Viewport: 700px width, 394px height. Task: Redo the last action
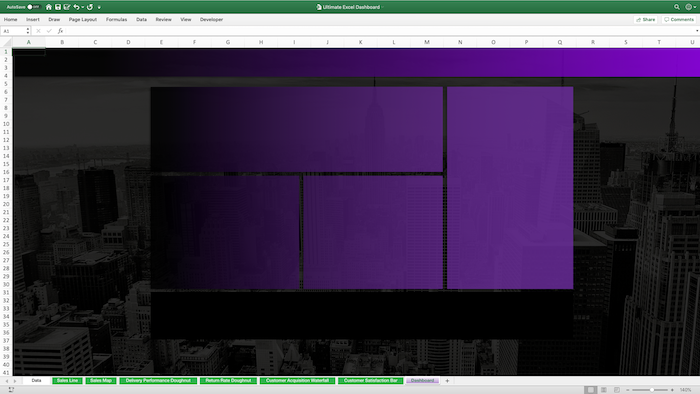pyautogui.click(x=90, y=7)
